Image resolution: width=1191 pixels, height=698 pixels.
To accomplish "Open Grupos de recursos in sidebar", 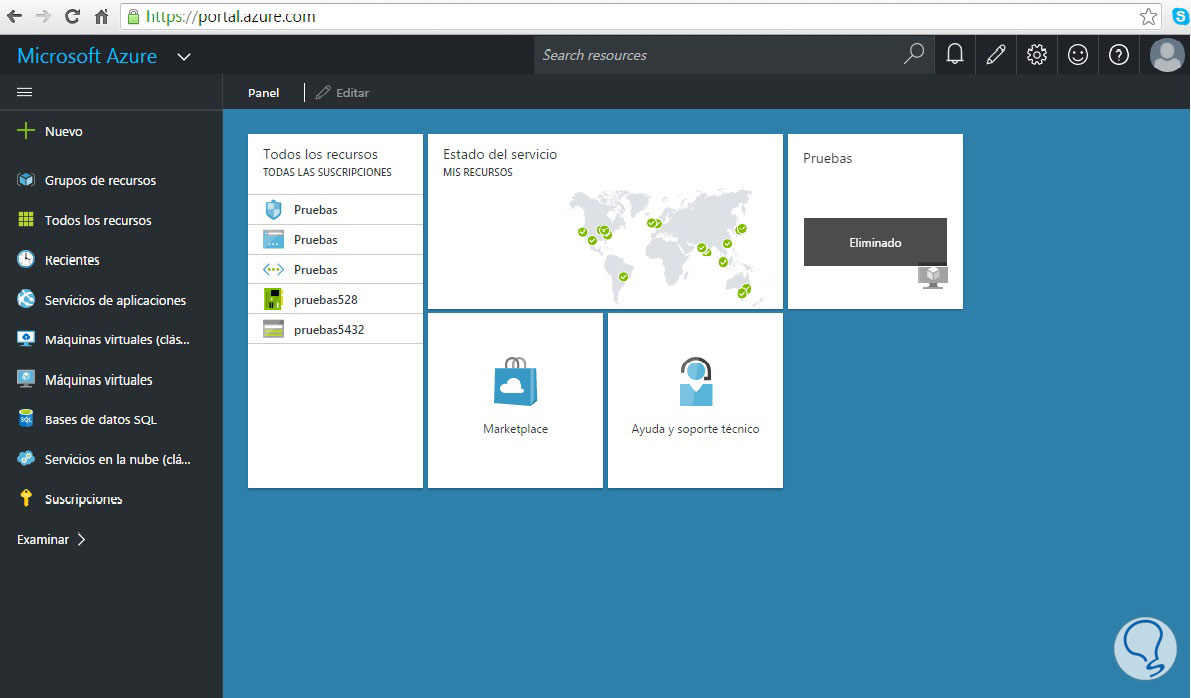I will click(100, 180).
